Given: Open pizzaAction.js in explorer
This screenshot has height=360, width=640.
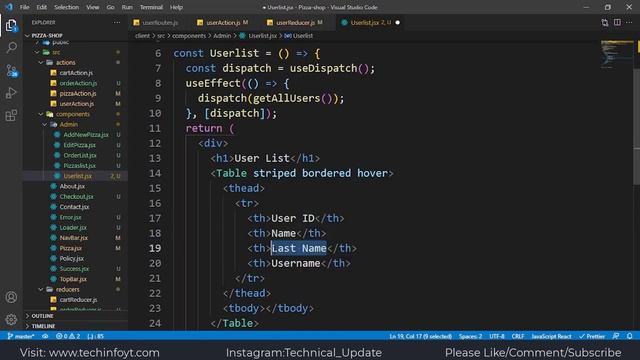Looking at the screenshot, I should click(78, 93).
